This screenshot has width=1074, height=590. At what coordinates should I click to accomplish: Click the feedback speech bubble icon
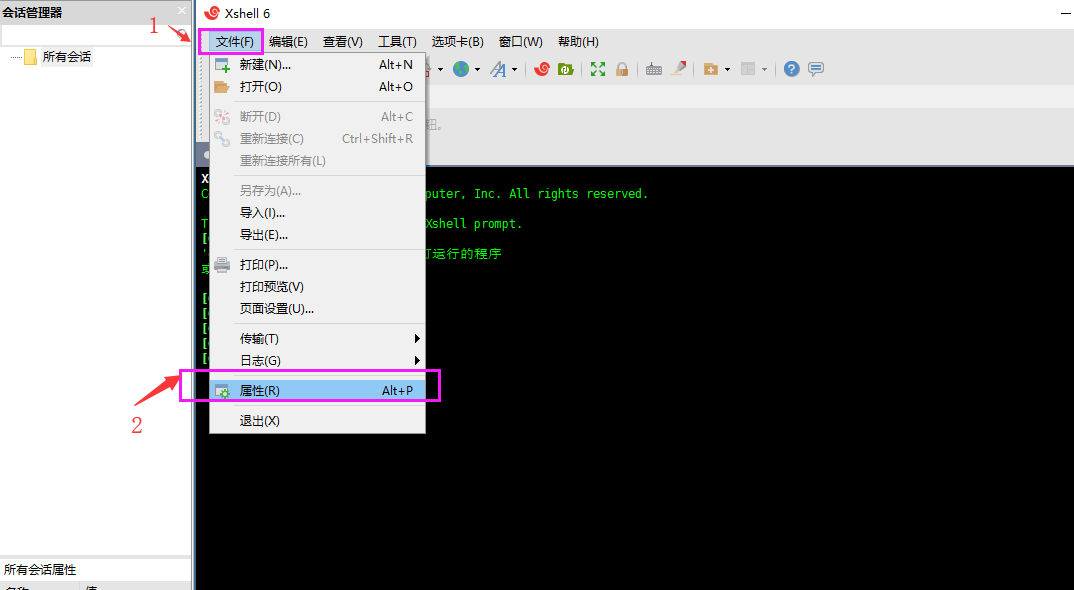[816, 69]
